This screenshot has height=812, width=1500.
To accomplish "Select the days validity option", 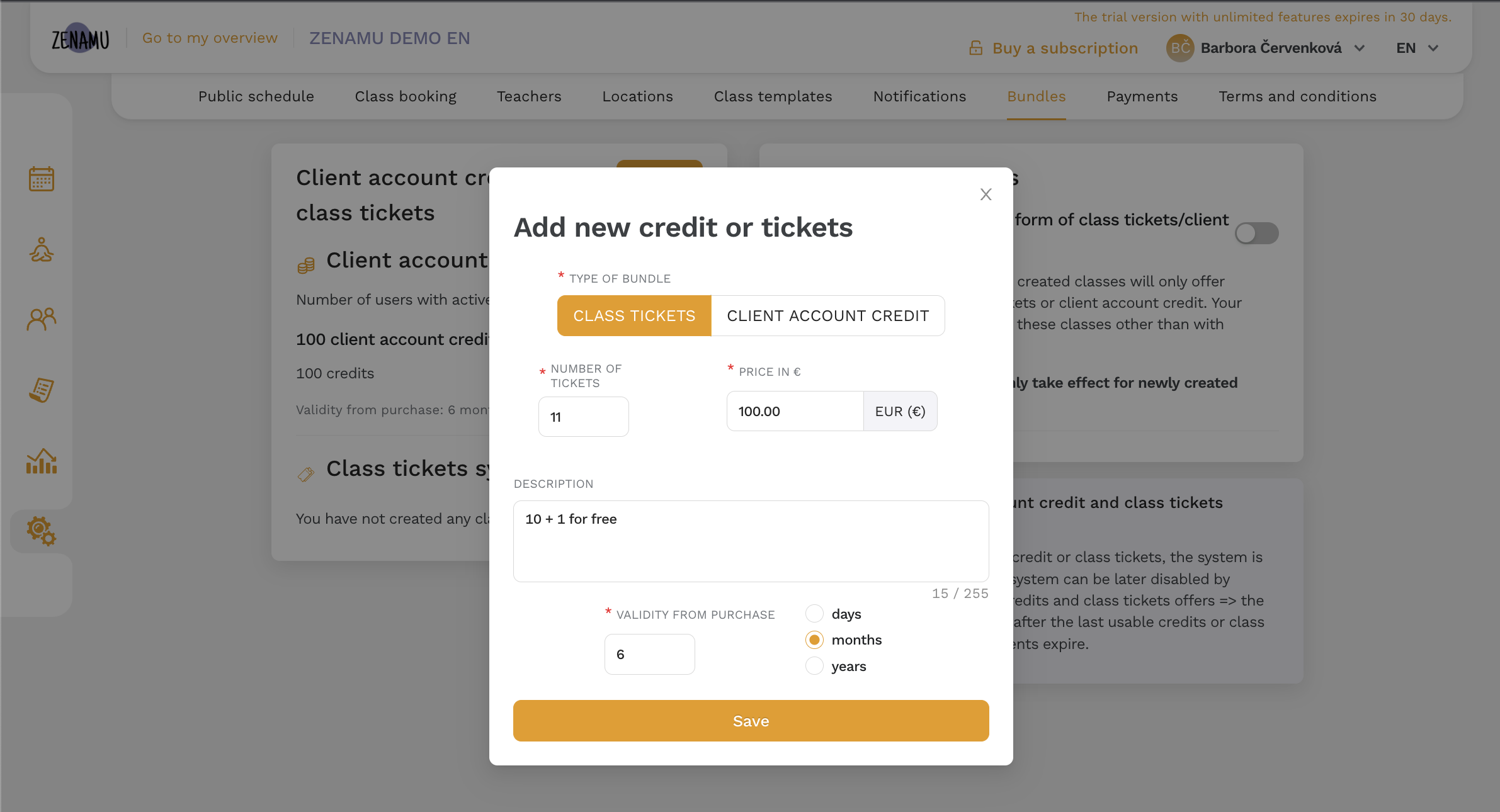I will click(x=814, y=613).
